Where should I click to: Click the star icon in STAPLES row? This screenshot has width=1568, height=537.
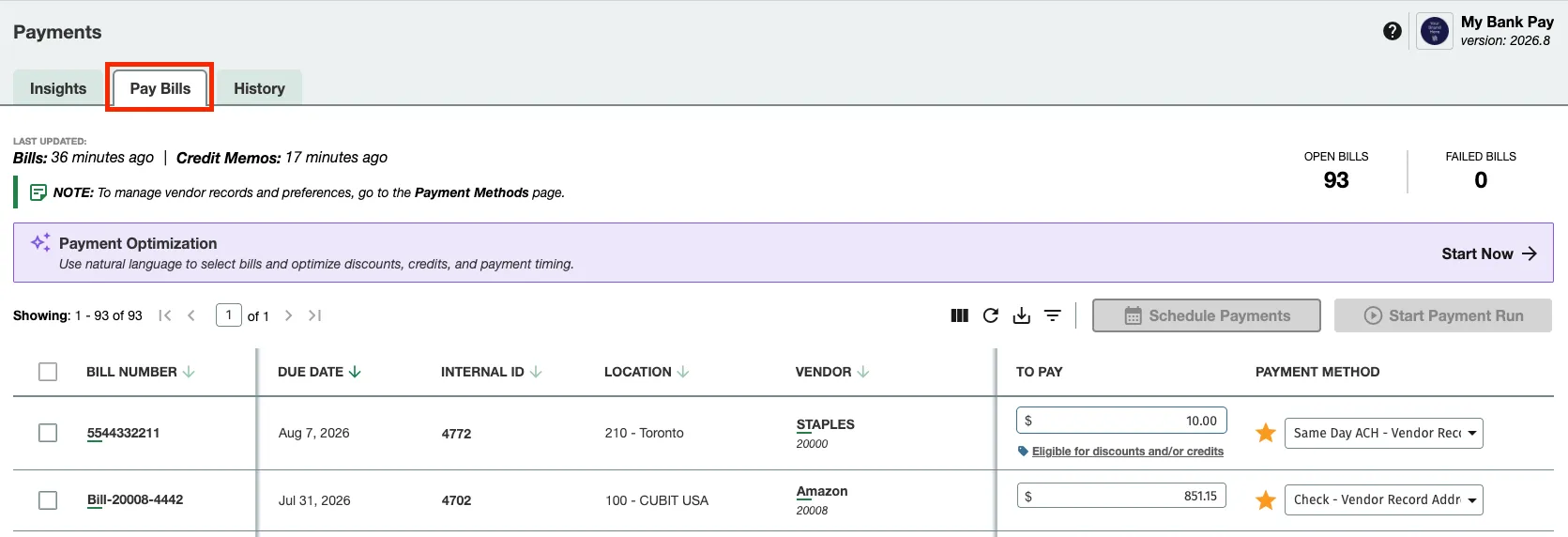pos(1266,433)
